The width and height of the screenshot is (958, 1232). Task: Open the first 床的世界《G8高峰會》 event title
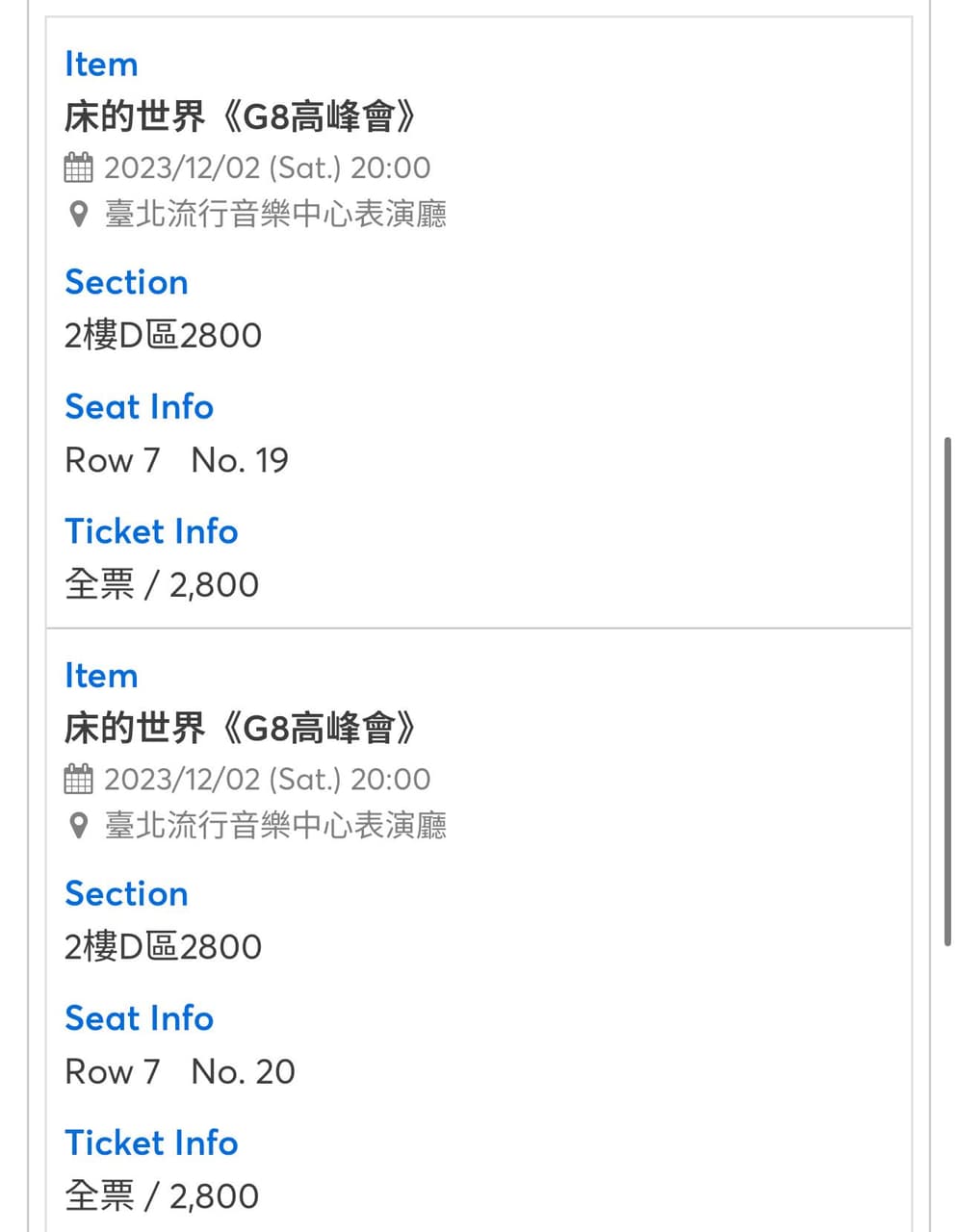pos(241,116)
